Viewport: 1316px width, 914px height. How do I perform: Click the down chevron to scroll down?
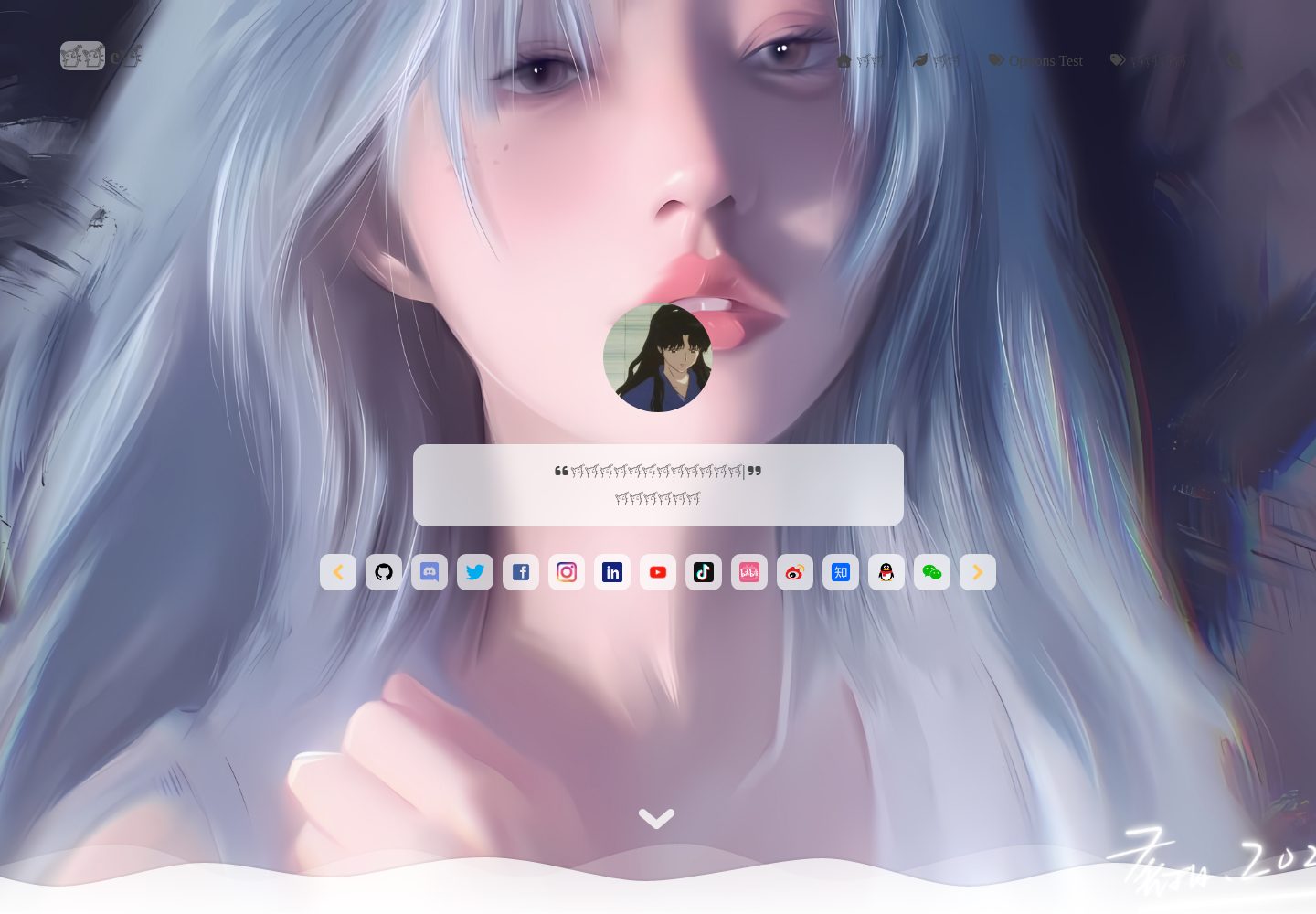(656, 818)
